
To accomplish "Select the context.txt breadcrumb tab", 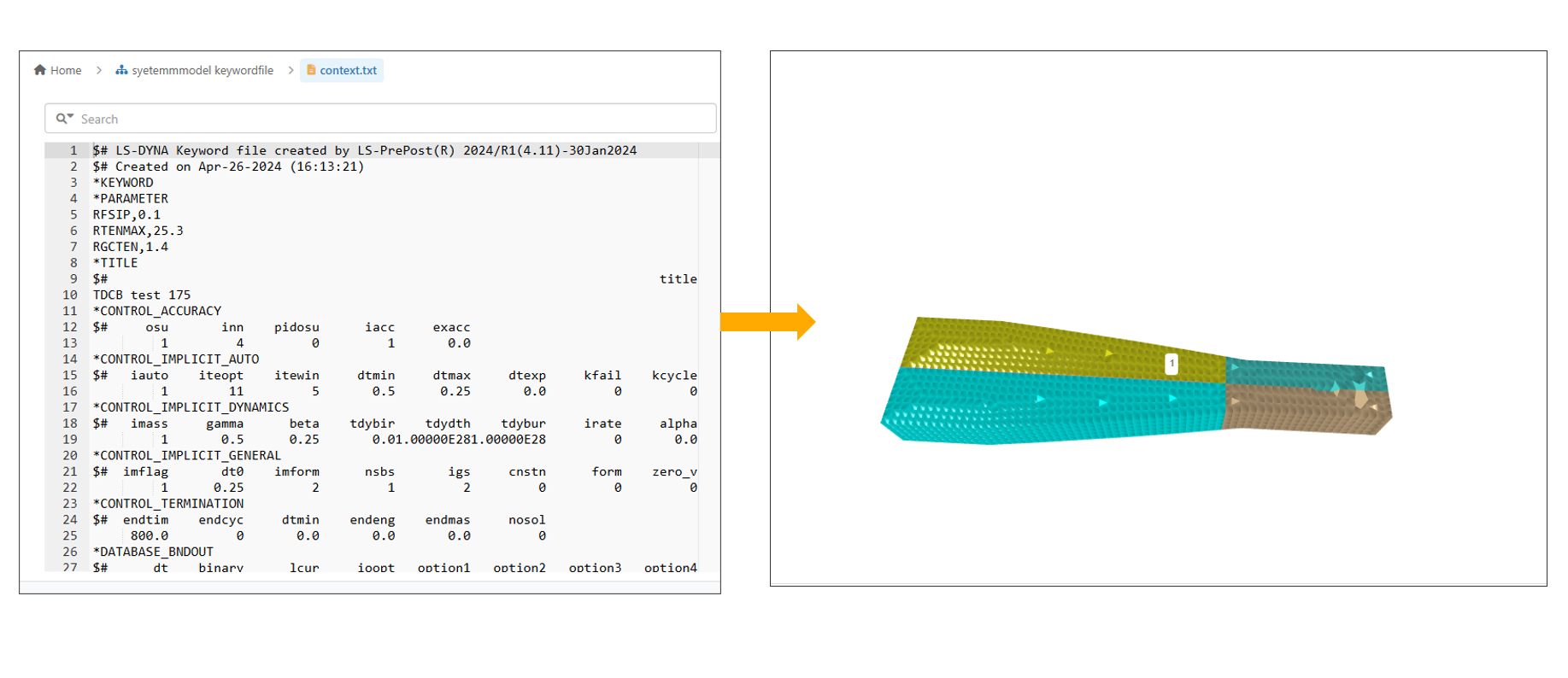I will tap(348, 70).
